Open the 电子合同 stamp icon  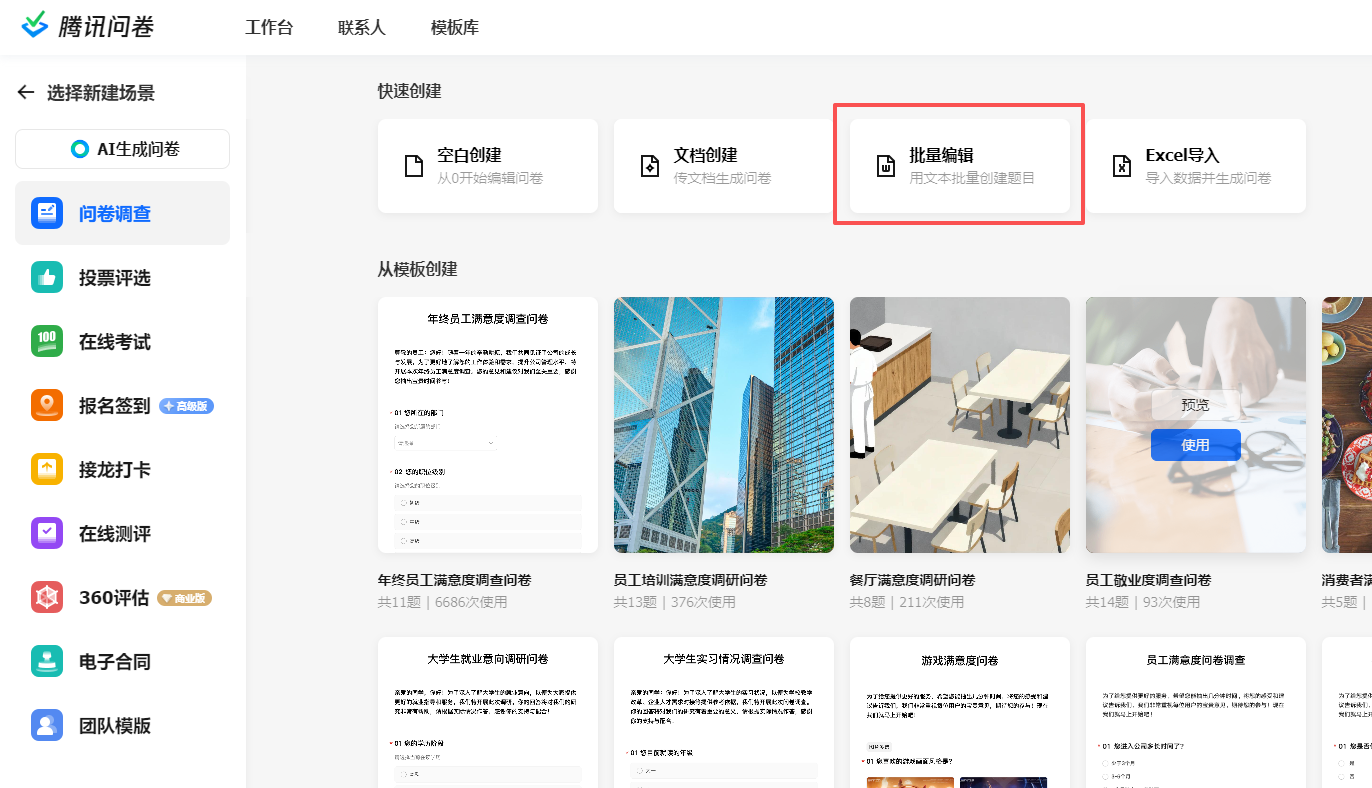tap(47, 662)
